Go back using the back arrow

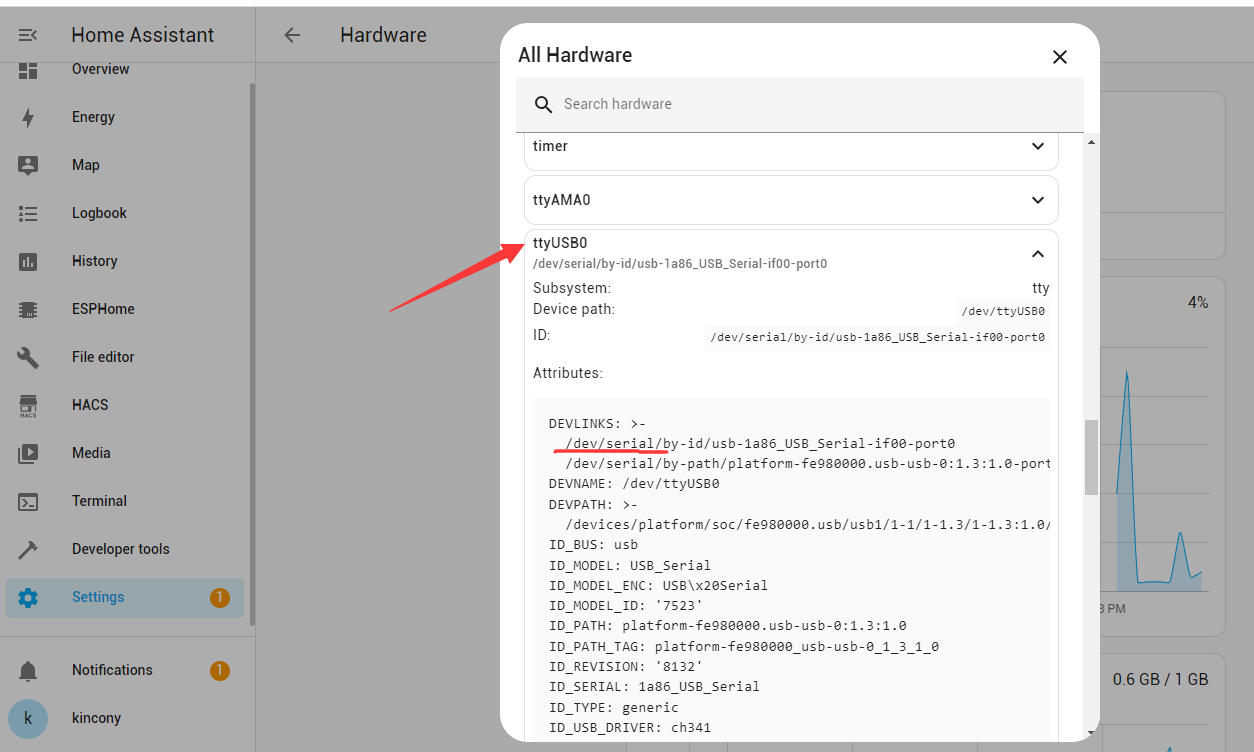pyautogui.click(x=292, y=35)
